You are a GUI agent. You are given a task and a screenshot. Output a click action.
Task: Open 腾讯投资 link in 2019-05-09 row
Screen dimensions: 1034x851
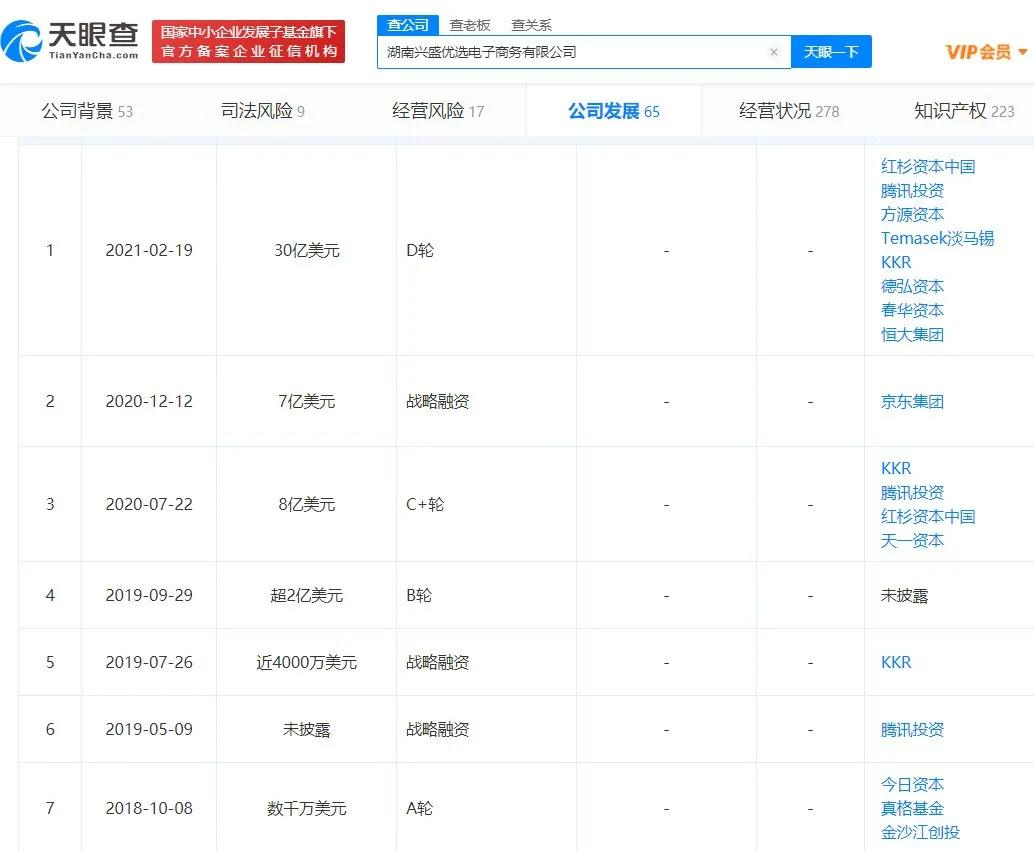click(x=912, y=730)
